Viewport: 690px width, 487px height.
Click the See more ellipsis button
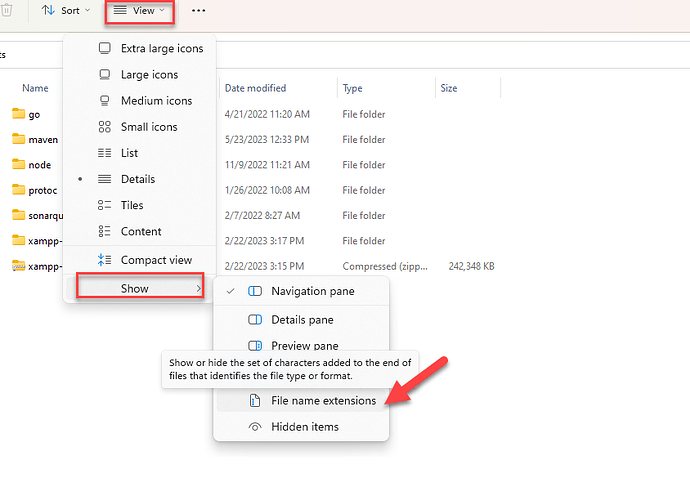(198, 11)
